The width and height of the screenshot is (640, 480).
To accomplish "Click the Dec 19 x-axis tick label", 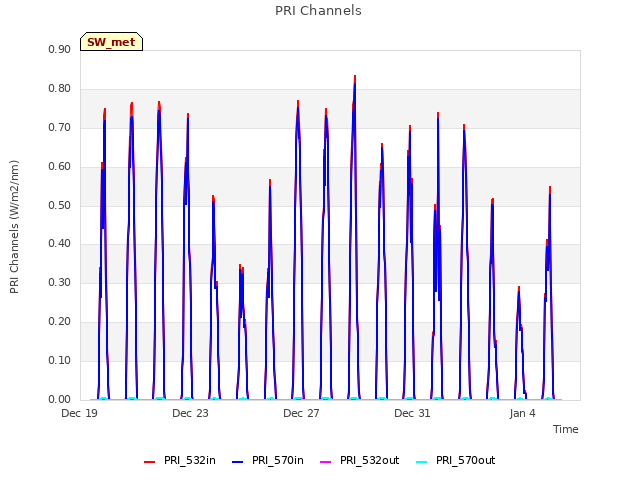I will 79,413.
